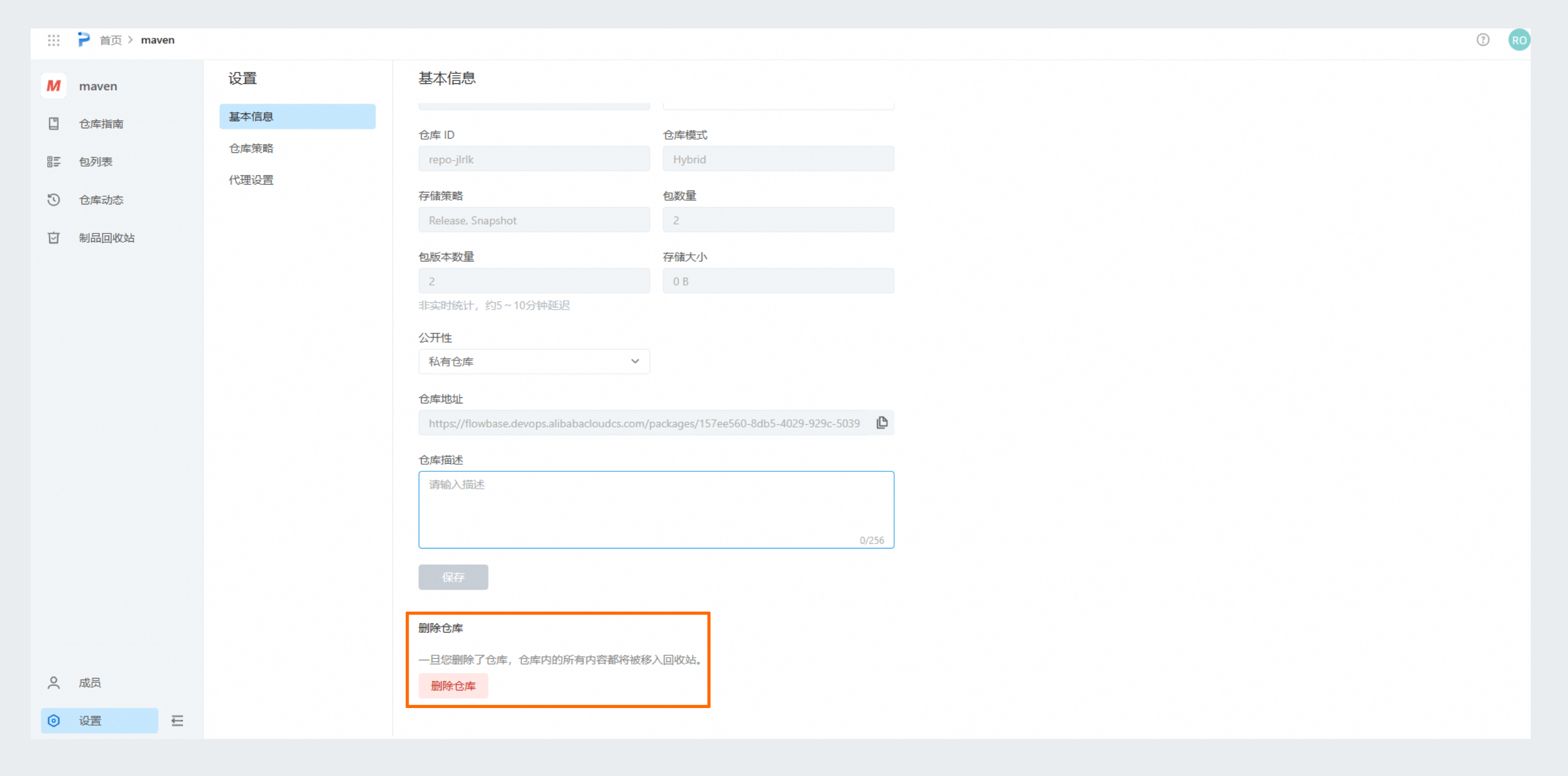The width and height of the screenshot is (1568, 776).
Task: Select the 基本信息 settings tab
Action: [x=297, y=116]
